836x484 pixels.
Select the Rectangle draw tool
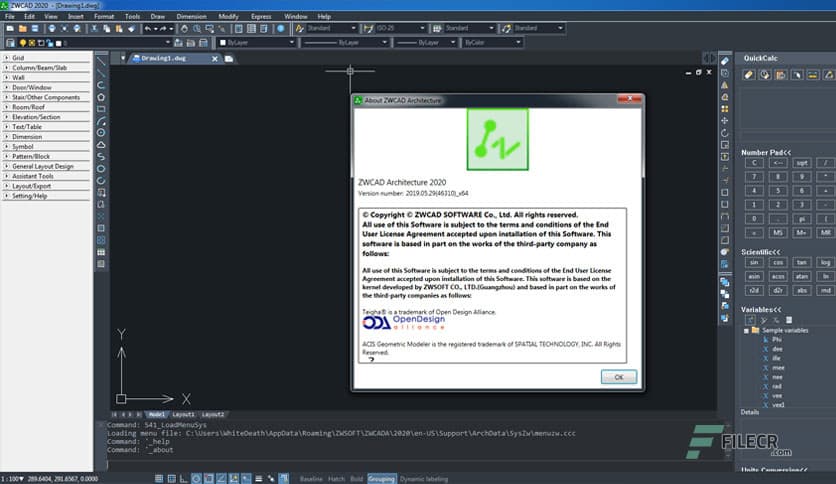tap(101, 97)
